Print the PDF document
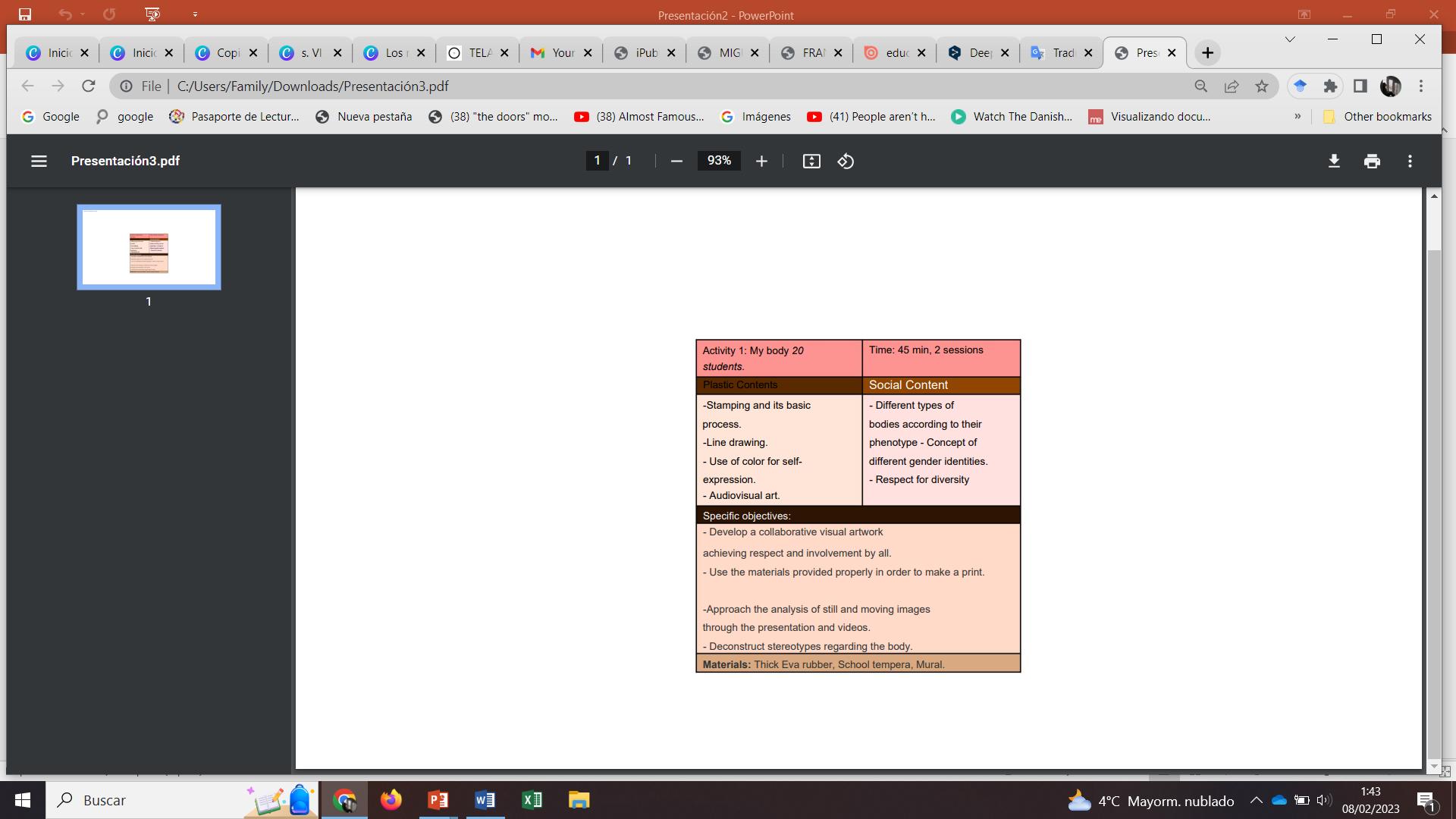This screenshot has height=819, width=1456. click(x=1372, y=161)
